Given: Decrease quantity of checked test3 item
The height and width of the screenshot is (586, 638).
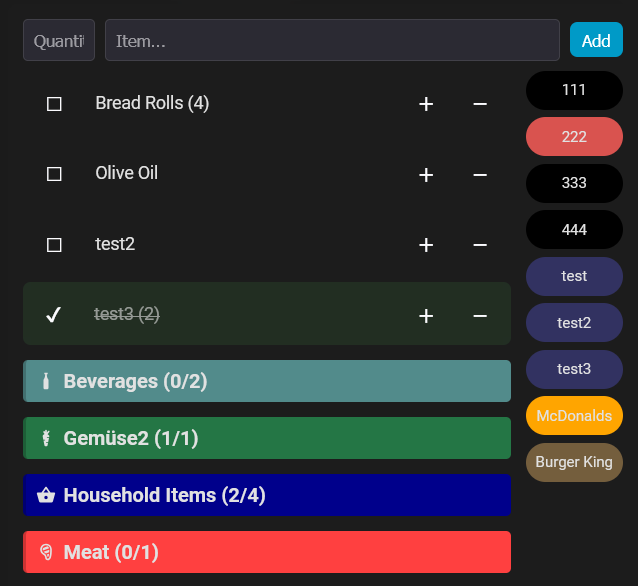Looking at the screenshot, I should coord(480,316).
